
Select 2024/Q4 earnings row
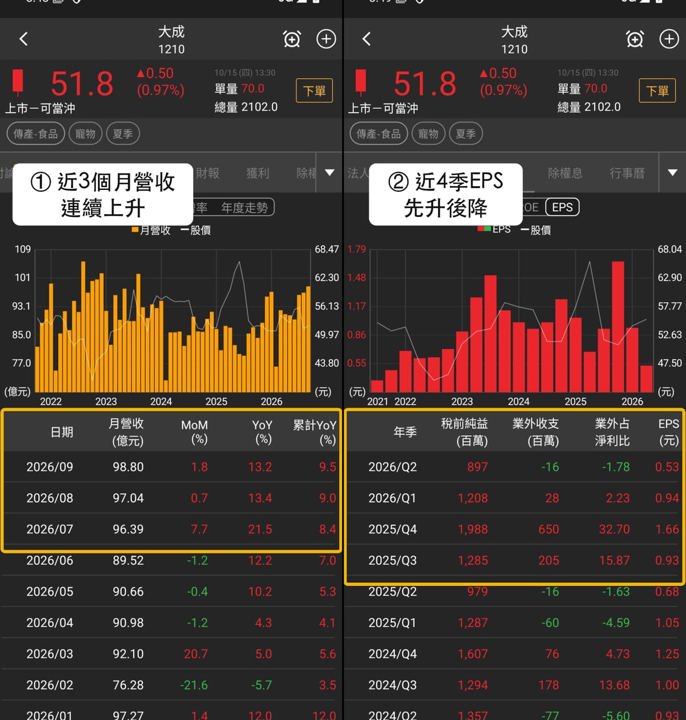514,654
